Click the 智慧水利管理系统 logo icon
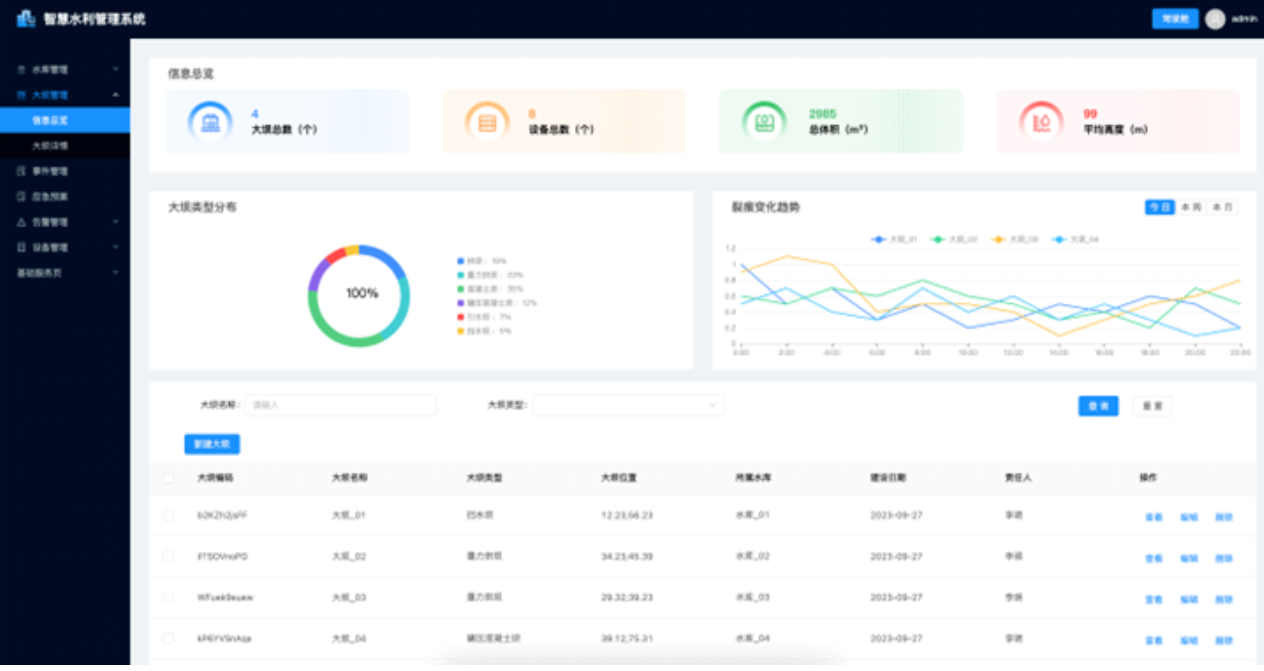 [26, 18]
